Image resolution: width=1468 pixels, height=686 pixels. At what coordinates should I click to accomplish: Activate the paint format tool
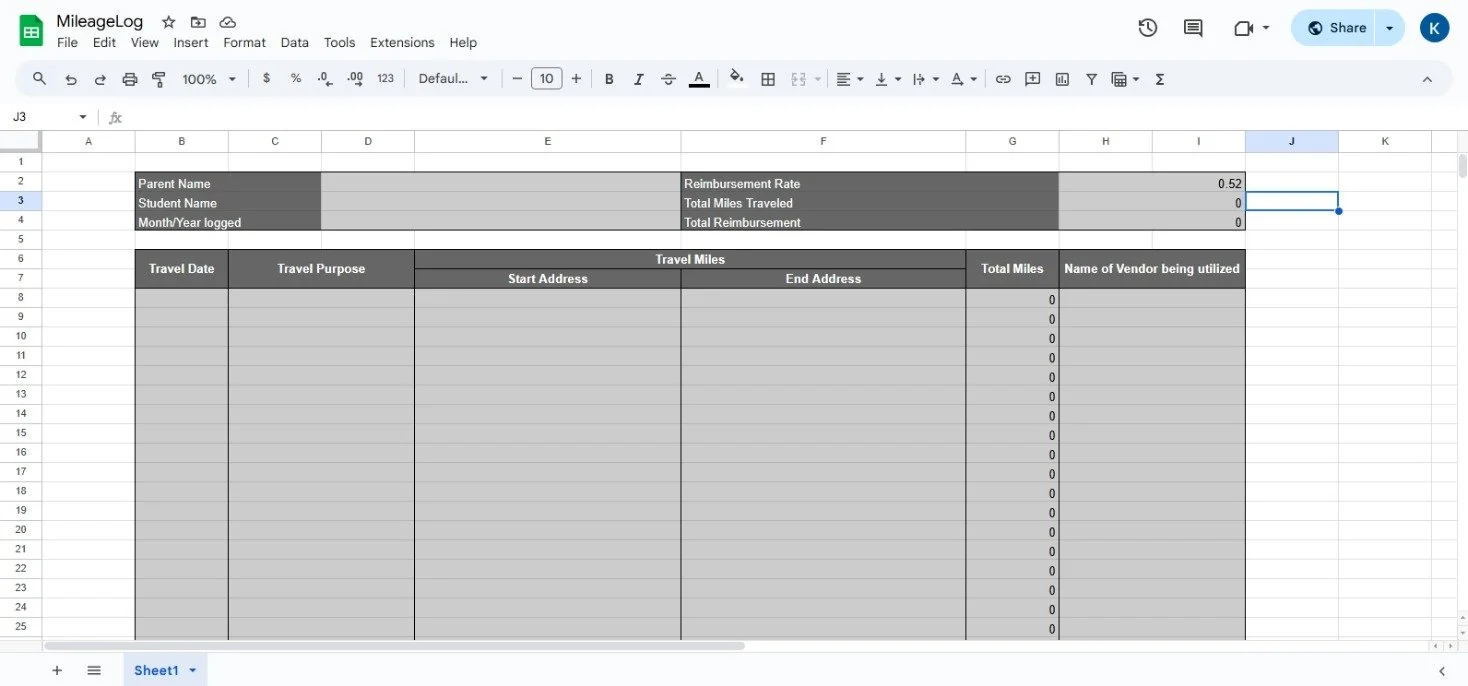point(158,79)
